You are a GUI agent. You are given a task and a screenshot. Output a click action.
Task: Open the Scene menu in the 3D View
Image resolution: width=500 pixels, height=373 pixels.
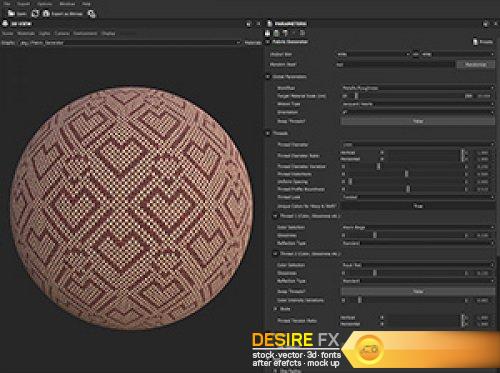pyautogui.click(x=8, y=33)
